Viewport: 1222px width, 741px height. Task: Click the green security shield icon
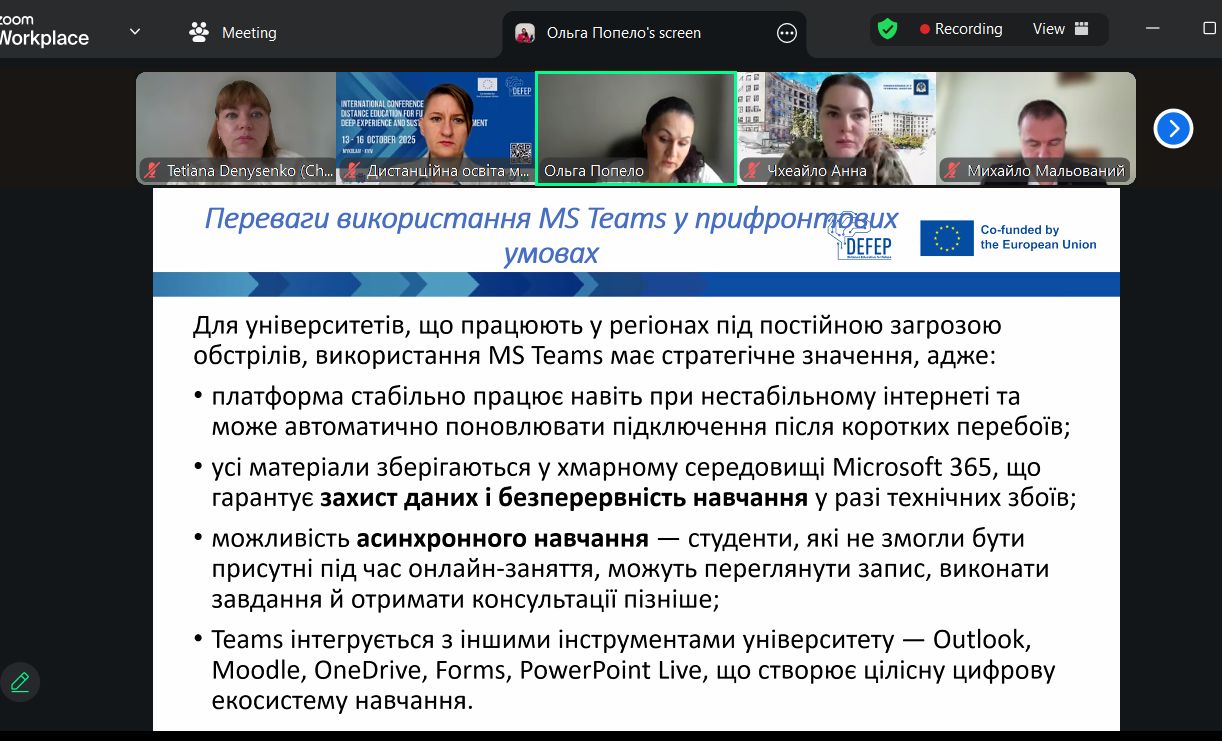click(x=888, y=28)
